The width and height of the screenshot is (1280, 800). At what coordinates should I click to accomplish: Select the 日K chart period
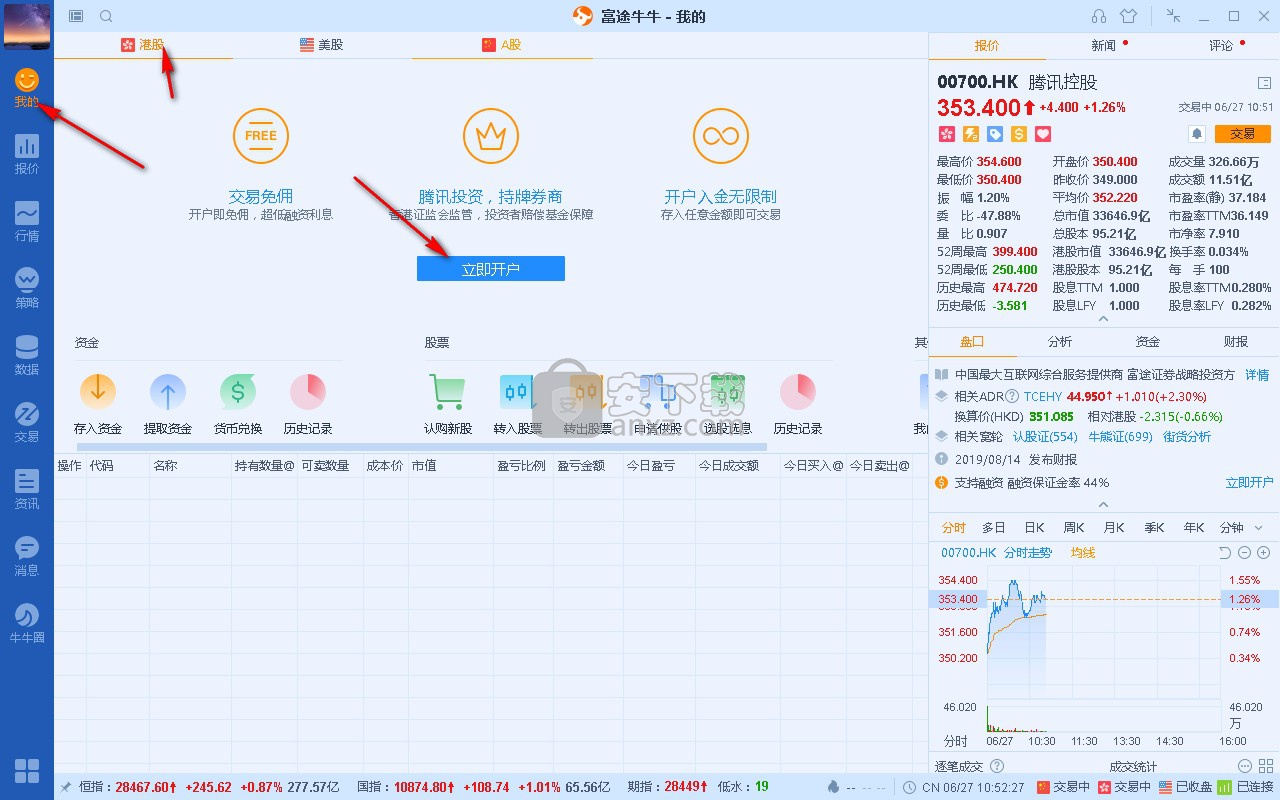coord(1034,528)
